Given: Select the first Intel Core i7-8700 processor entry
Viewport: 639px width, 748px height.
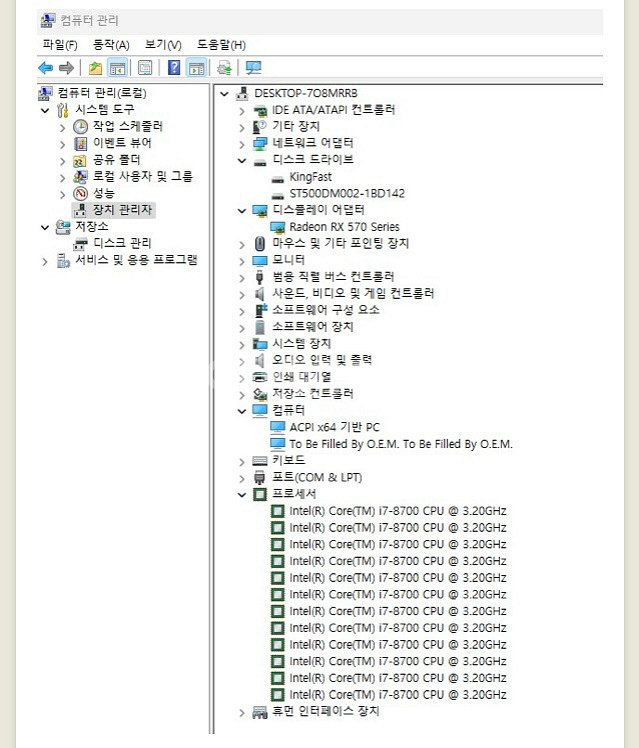Looking at the screenshot, I should [398, 511].
